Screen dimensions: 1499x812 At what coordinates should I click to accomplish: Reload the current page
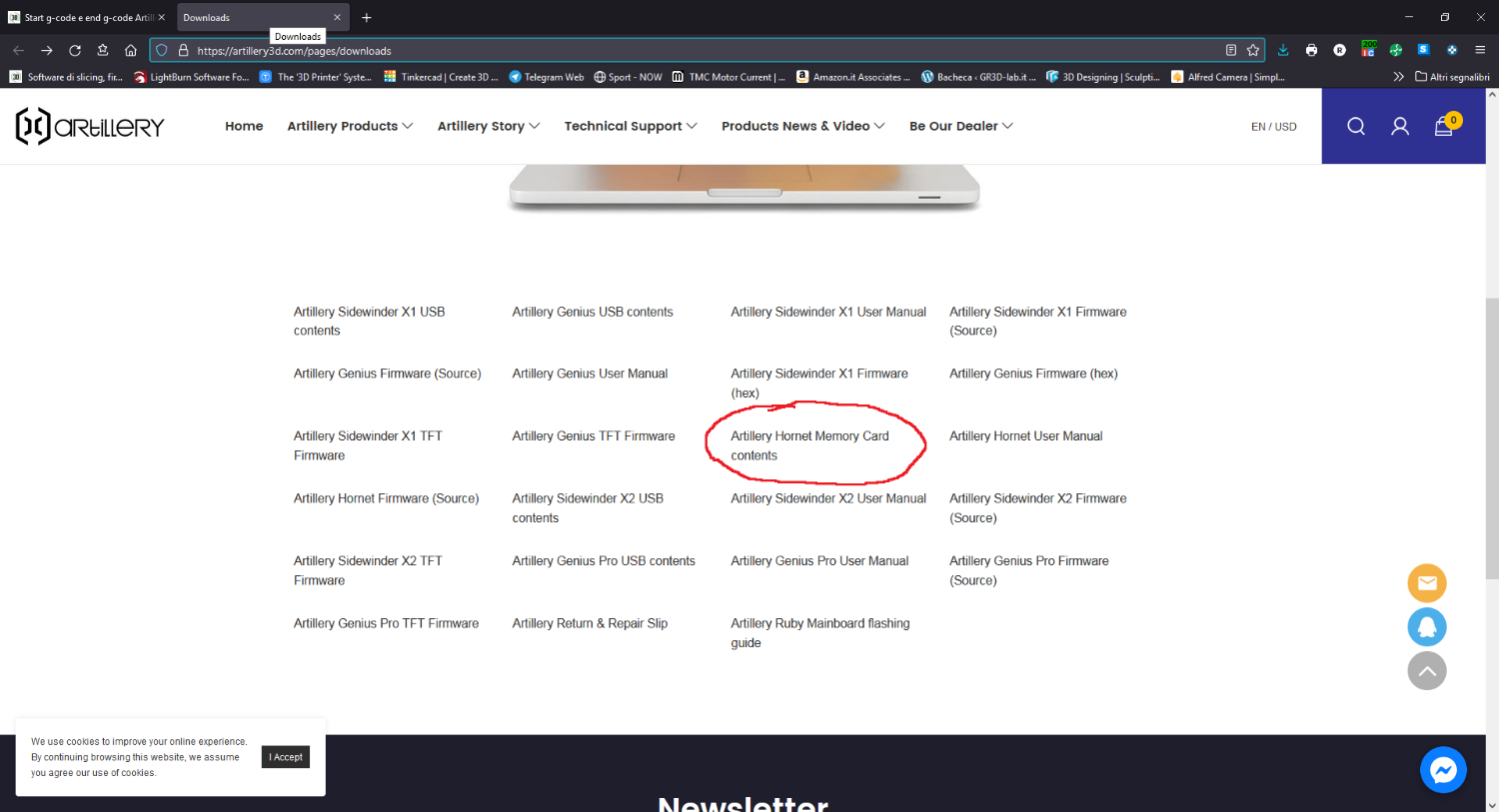point(75,50)
